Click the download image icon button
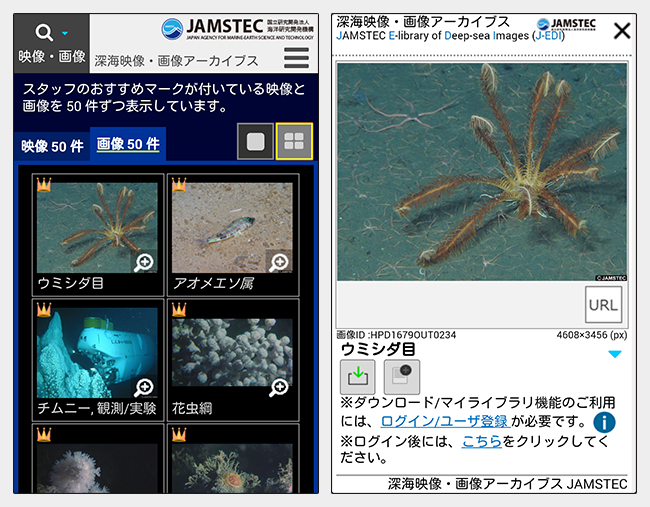650x507 pixels. pyautogui.click(x=358, y=377)
